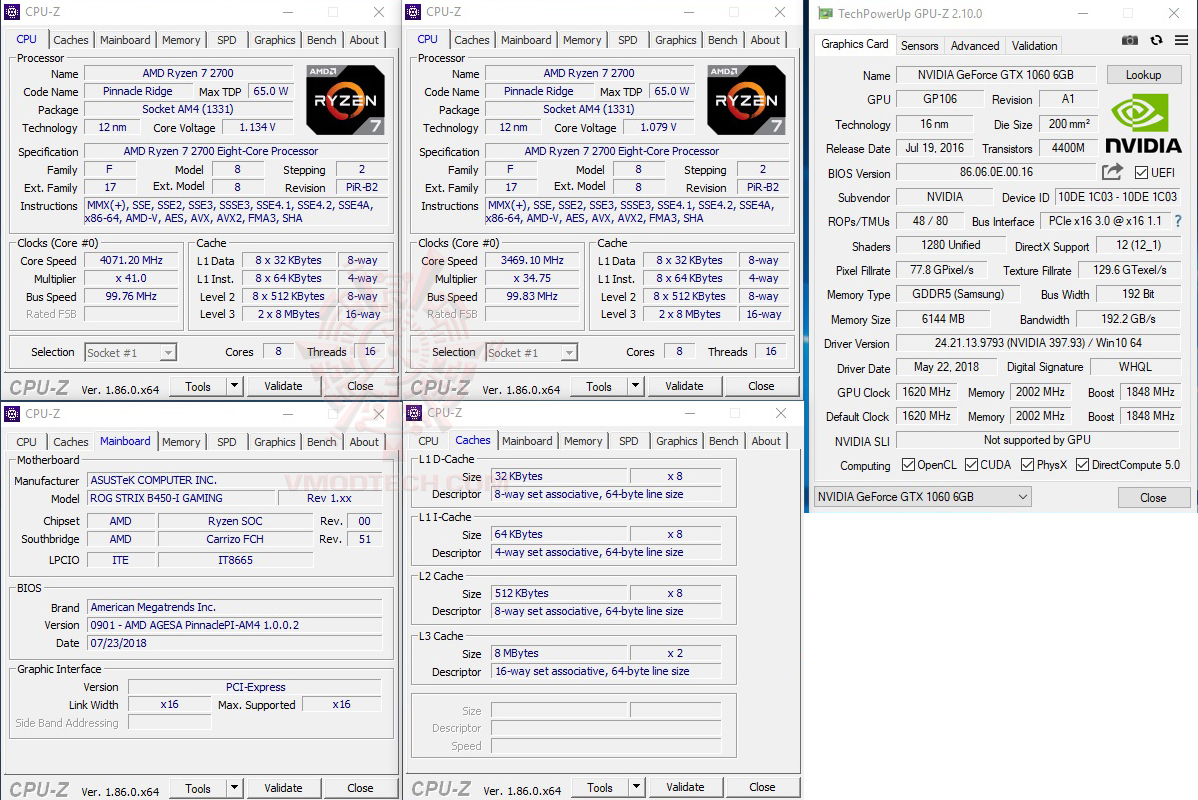Viewport: 1198px width, 800px height.
Task: Click the BIOS date 07/23/2018 field
Action: click(235, 643)
